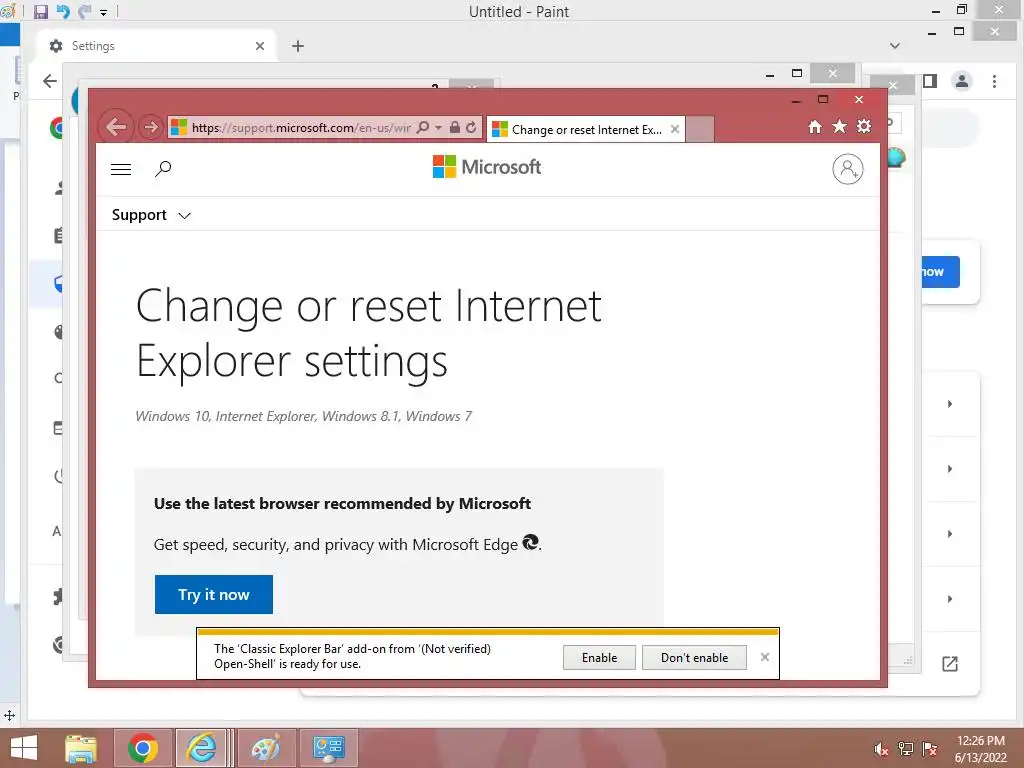The image size is (1024, 768).
Task: Open Paint's Customize Quick Access Toolbar dropdown
Action: (x=103, y=12)
